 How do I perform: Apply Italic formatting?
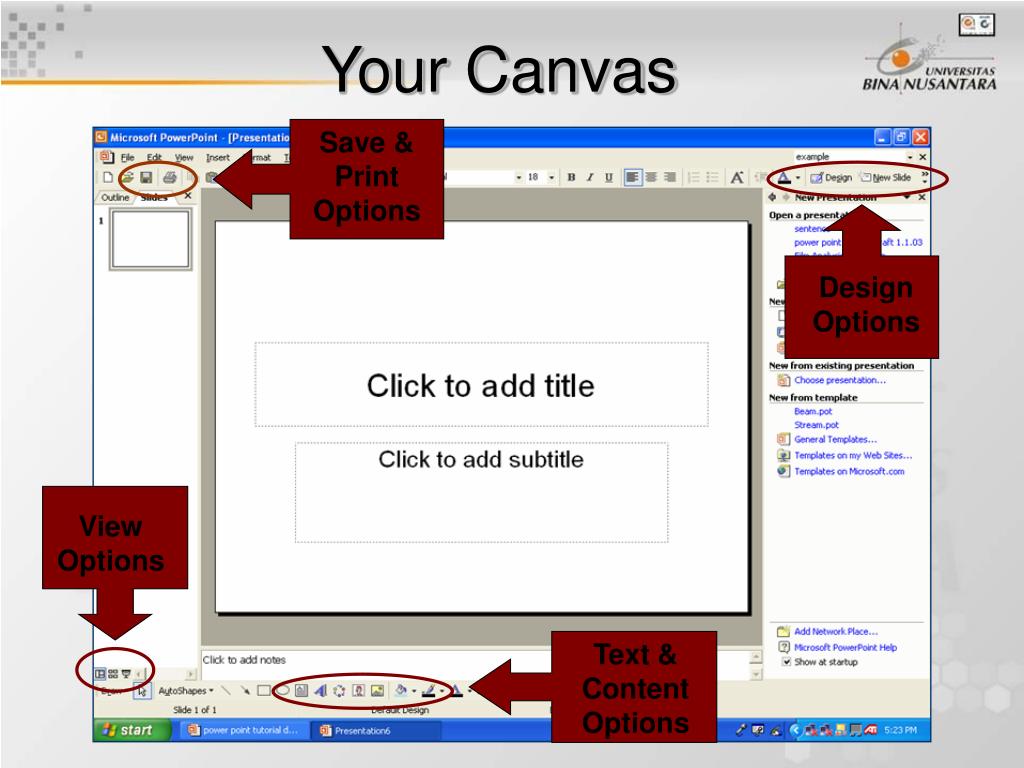tap(590, 177)
